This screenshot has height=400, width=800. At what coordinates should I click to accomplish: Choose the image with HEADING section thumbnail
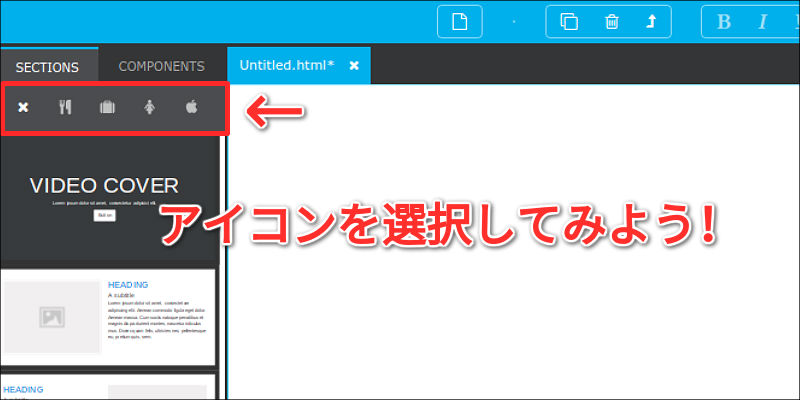[108, 317]
